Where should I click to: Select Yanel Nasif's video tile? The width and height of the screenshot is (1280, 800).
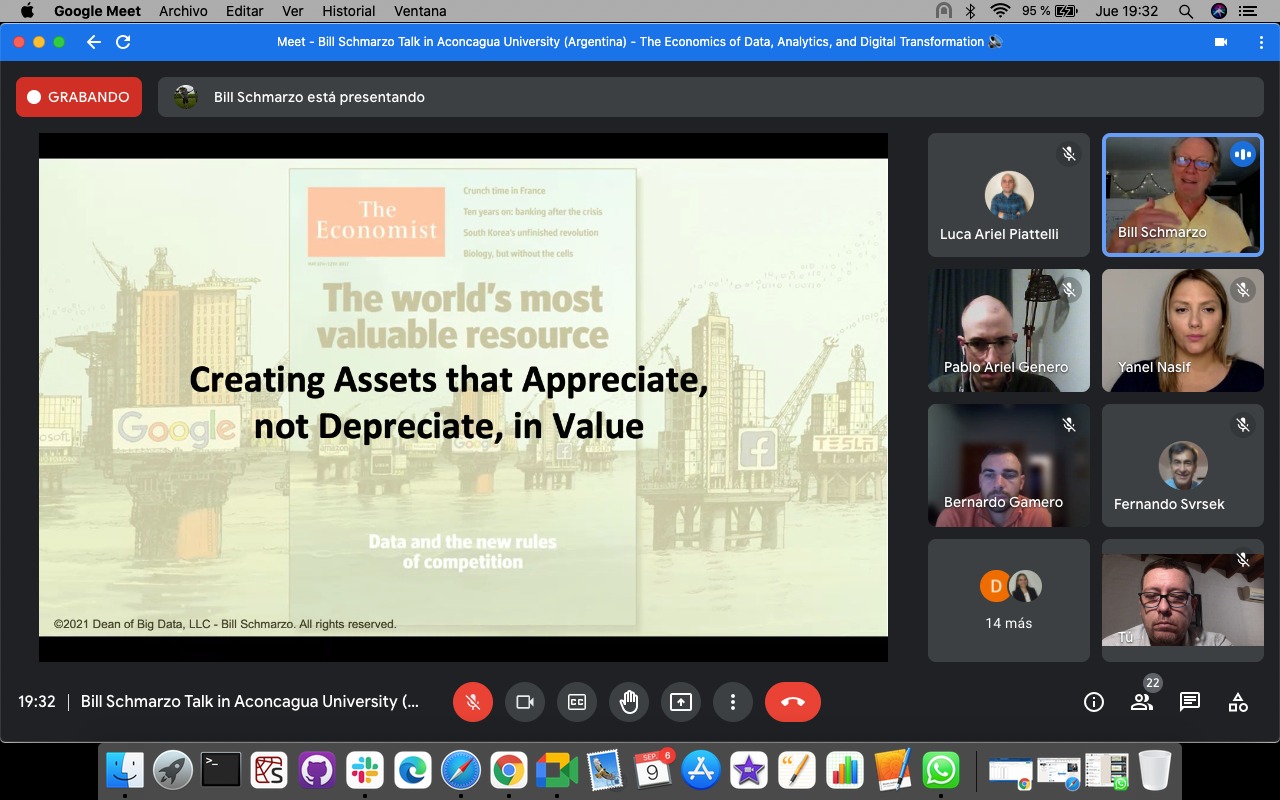[x=1183, y=330]
